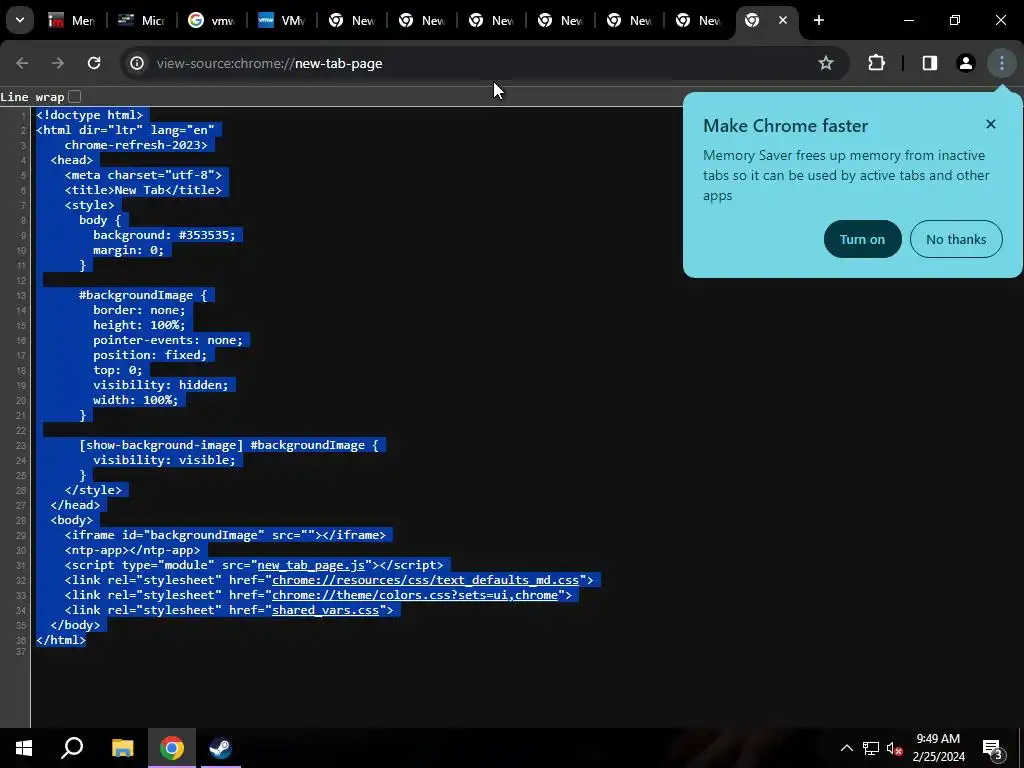This screenshot has height=768, width=1024.
Task: Open the text_defaults_md.css resource link
Action: click(x=426, y=580)
